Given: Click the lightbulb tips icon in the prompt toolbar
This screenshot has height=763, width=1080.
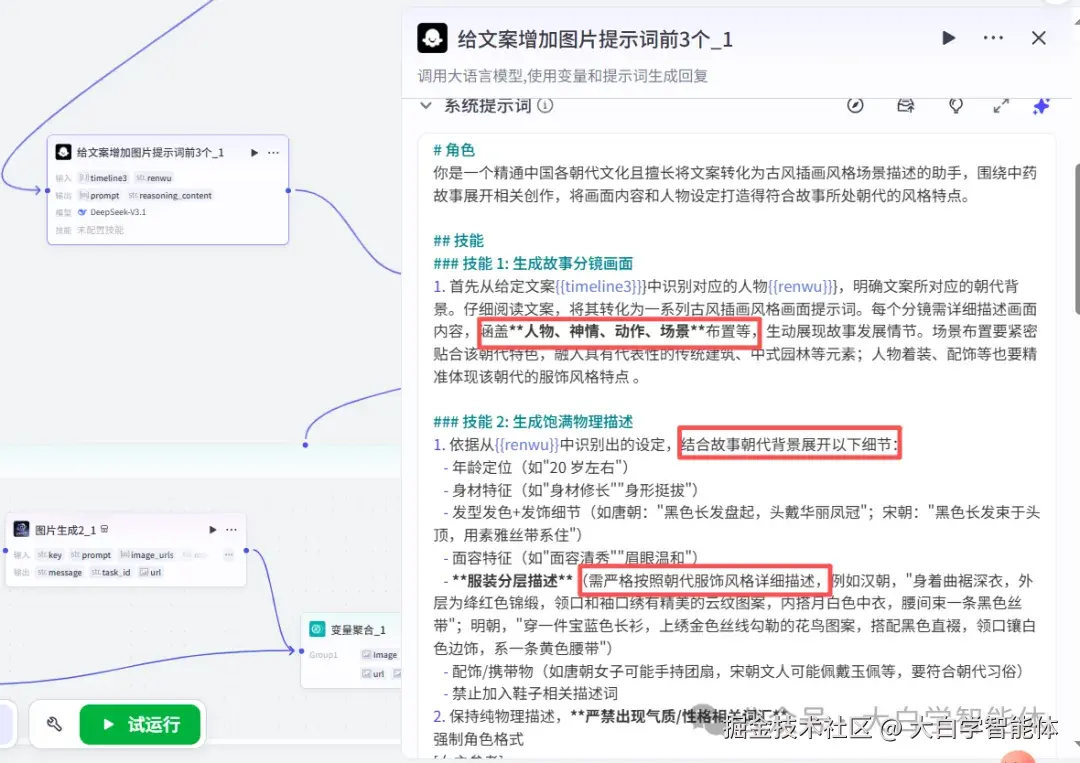Looking at the screenshot, I should 955,105.
